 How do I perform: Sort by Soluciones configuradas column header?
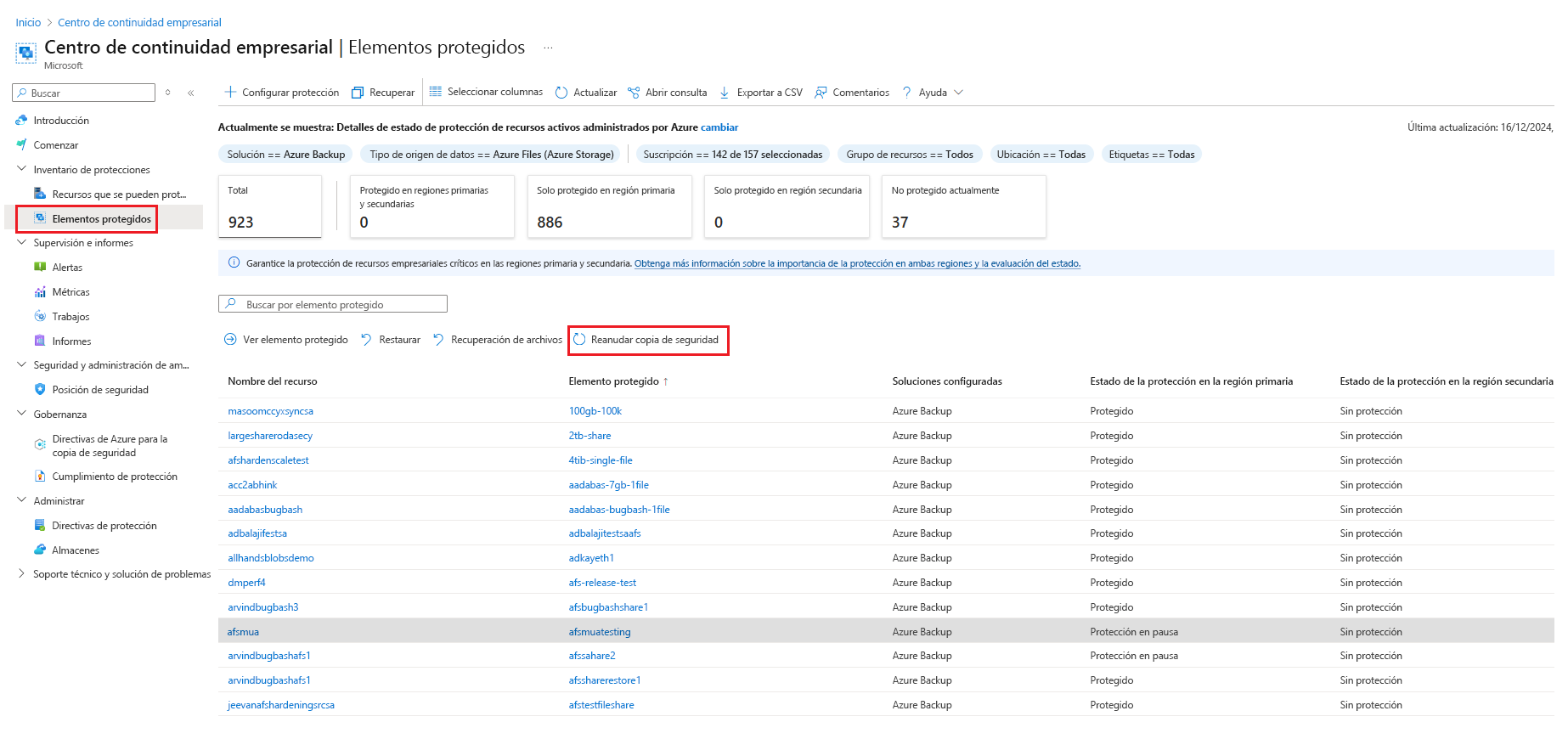click(947, 381)
